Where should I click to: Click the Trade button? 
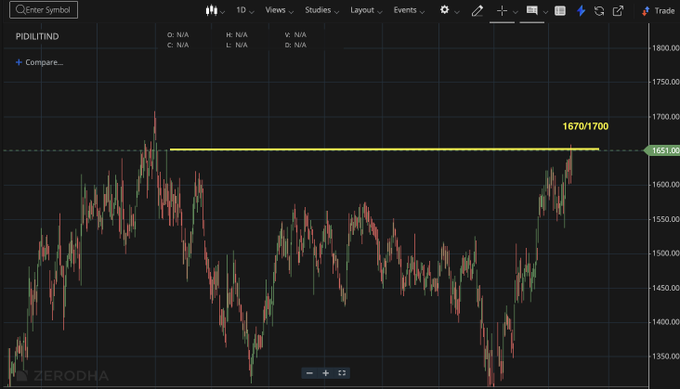[658, 10]
